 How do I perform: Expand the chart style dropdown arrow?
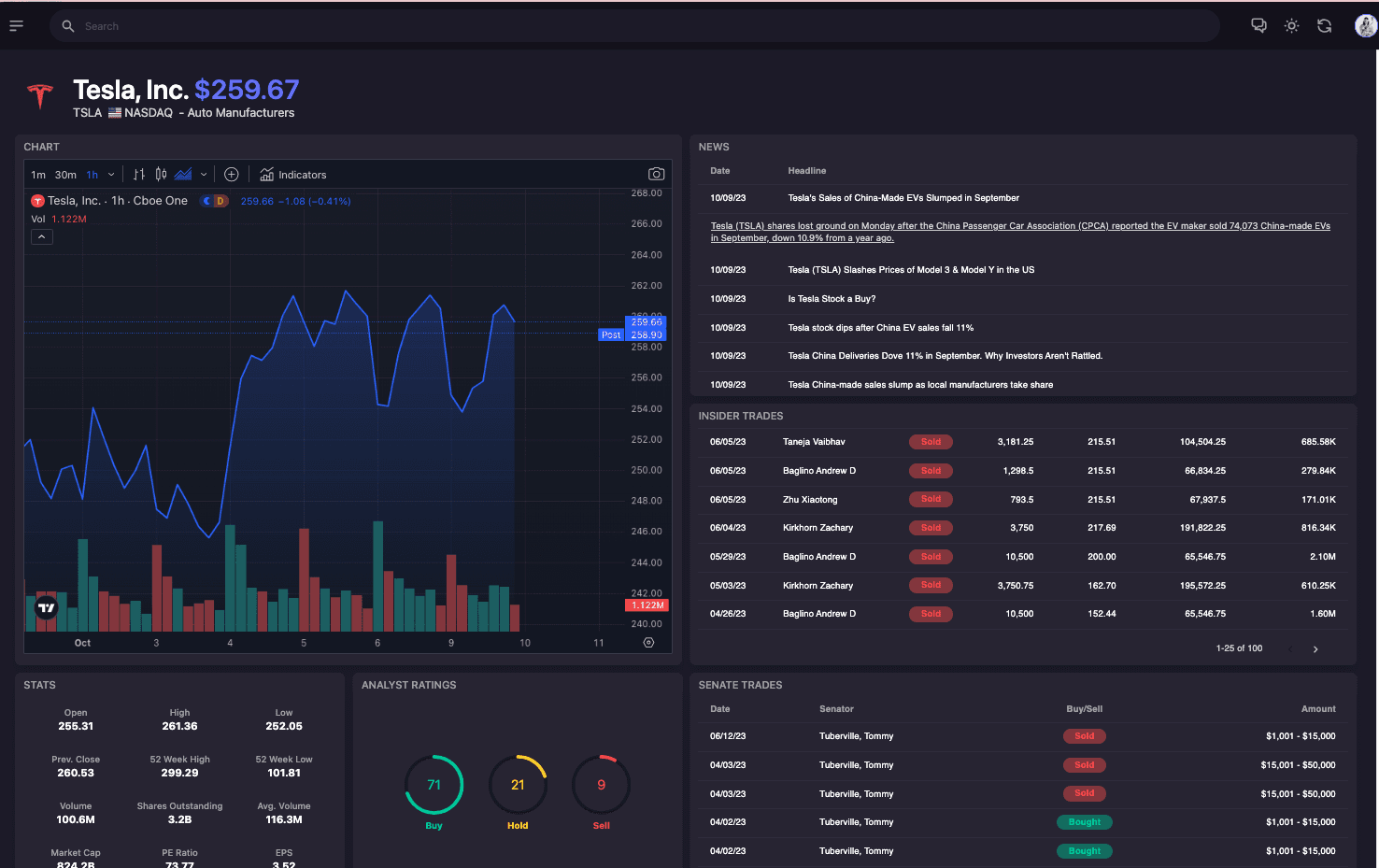pyautogui.click(x=204, y=175)
